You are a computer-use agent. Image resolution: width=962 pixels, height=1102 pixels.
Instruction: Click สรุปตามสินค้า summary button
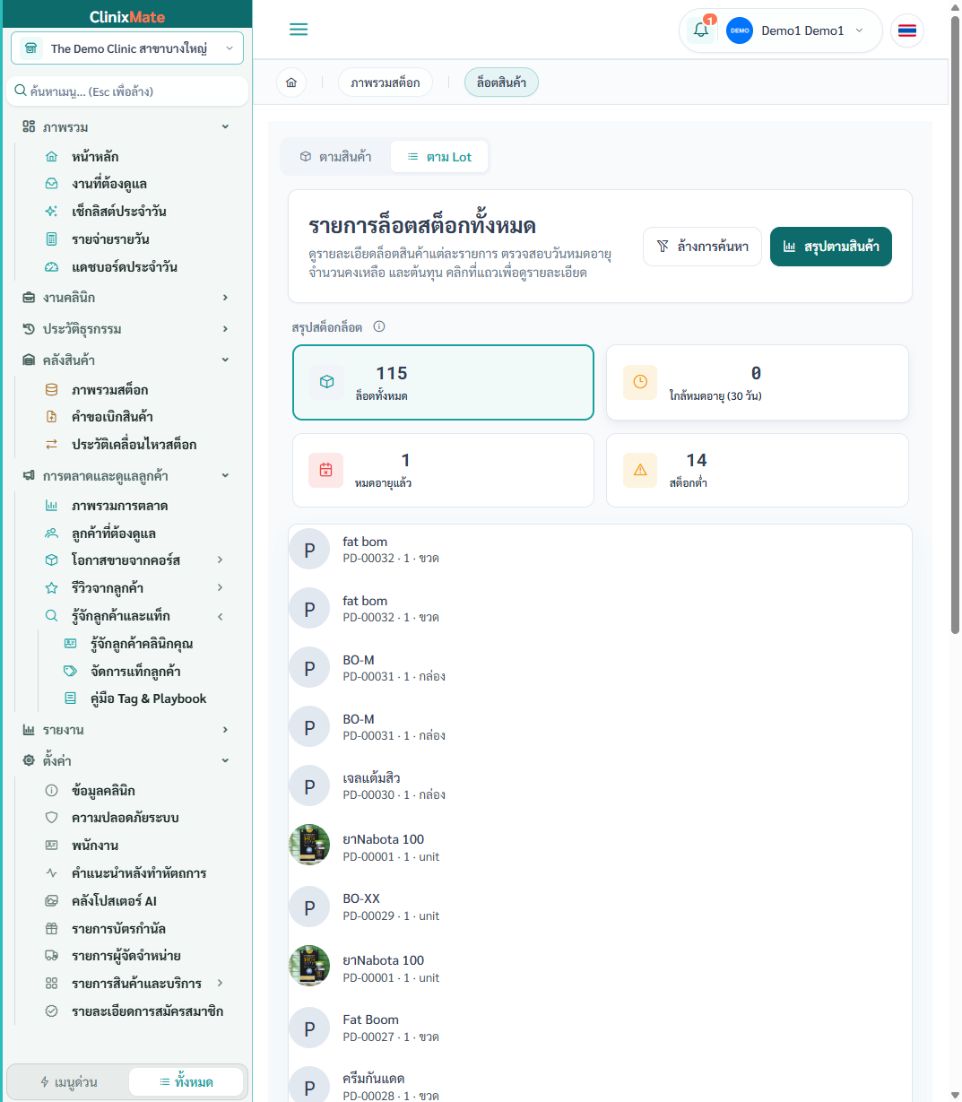(831, 247)
